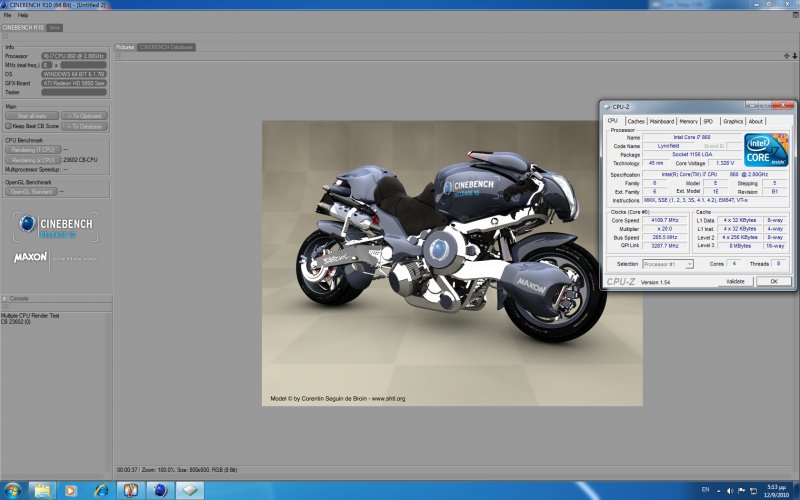800x500 pixels.
Task: Switch to the Pictures tab
Action: click(124, 47)
